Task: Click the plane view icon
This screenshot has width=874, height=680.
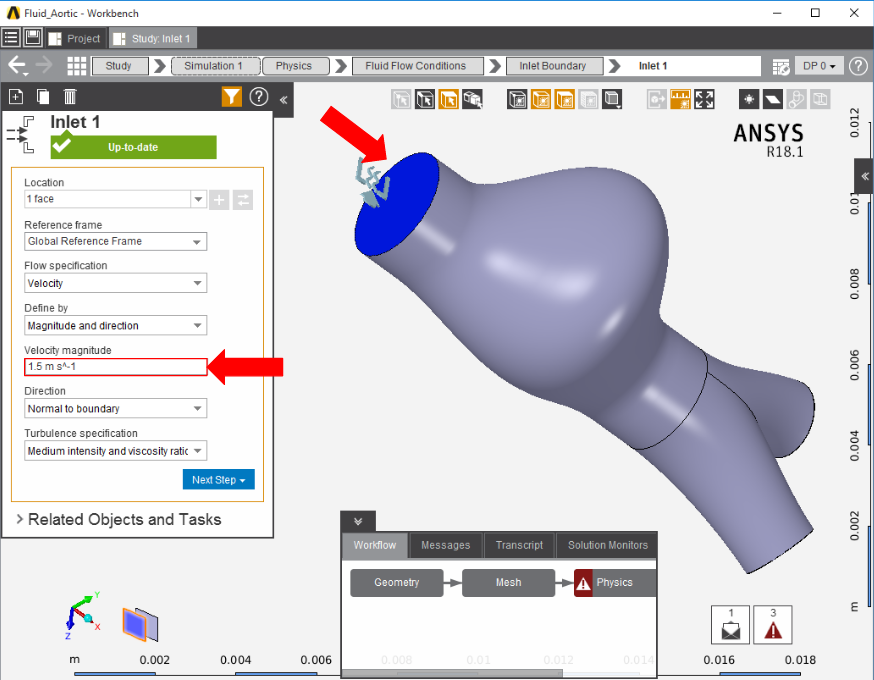Action: coord(773,100)
